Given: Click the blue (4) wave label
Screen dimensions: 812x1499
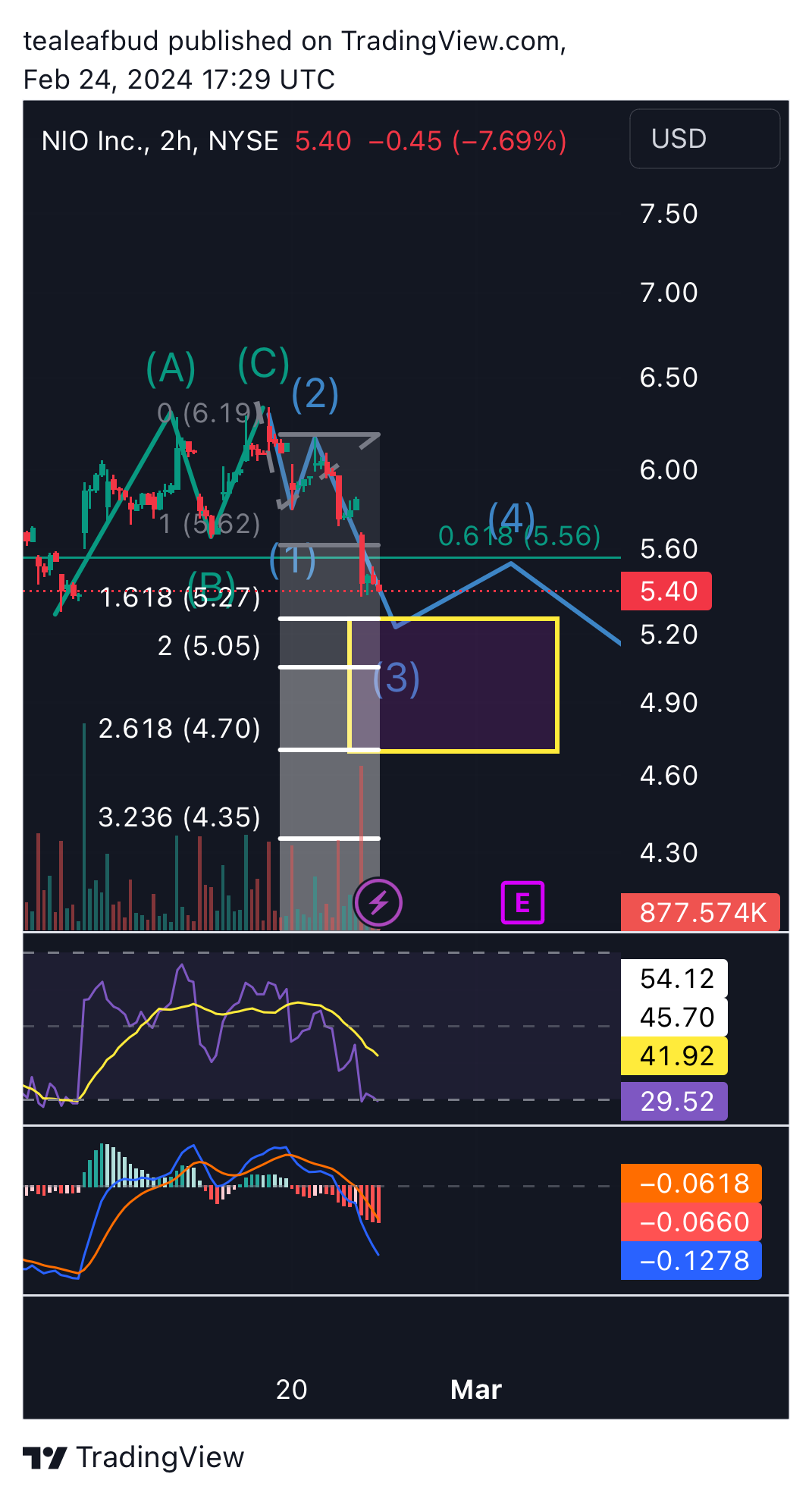Looking at the screenshot, I should pyautogui.click(x=512, y=519).
